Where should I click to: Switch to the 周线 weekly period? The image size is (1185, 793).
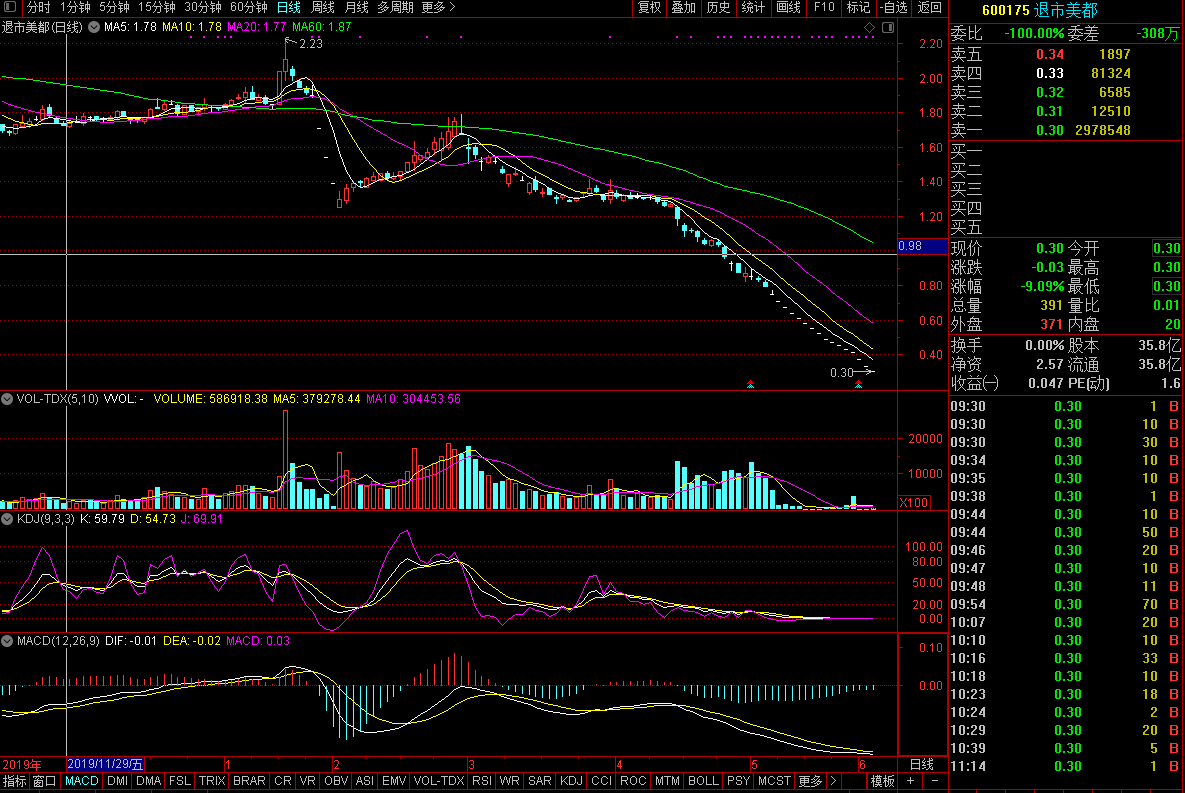(x=322, y=7)
